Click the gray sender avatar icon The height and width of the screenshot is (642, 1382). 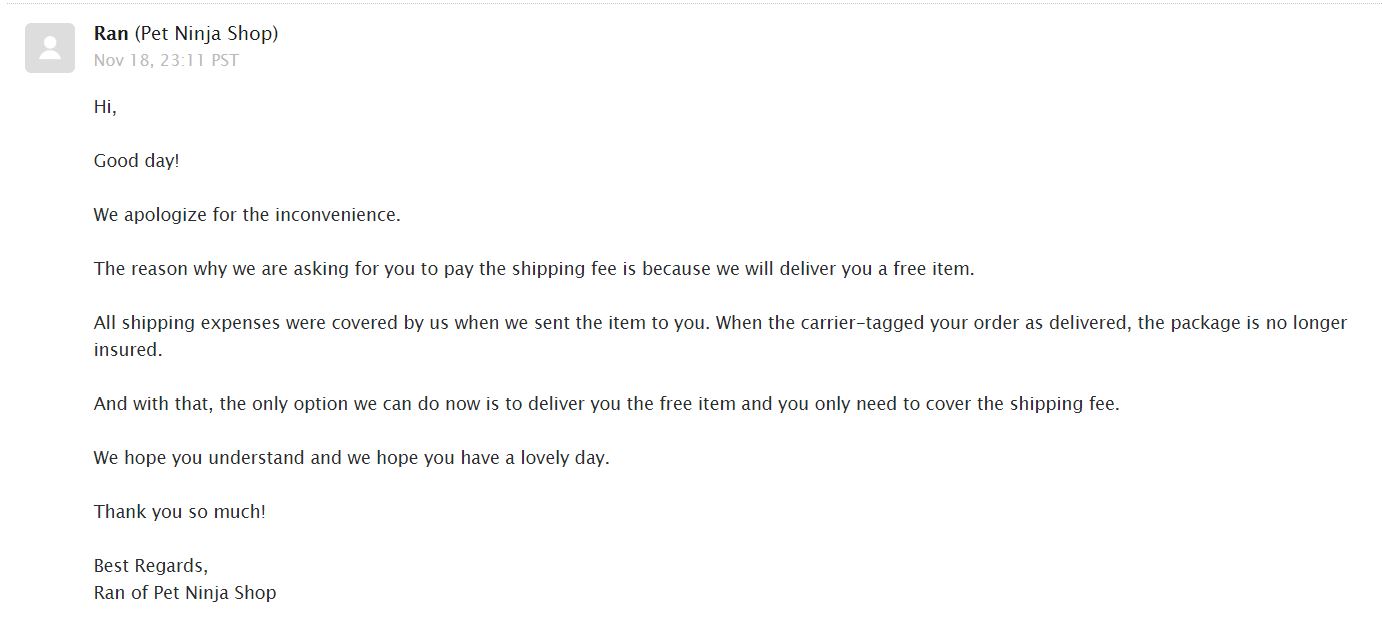(50, 48)
